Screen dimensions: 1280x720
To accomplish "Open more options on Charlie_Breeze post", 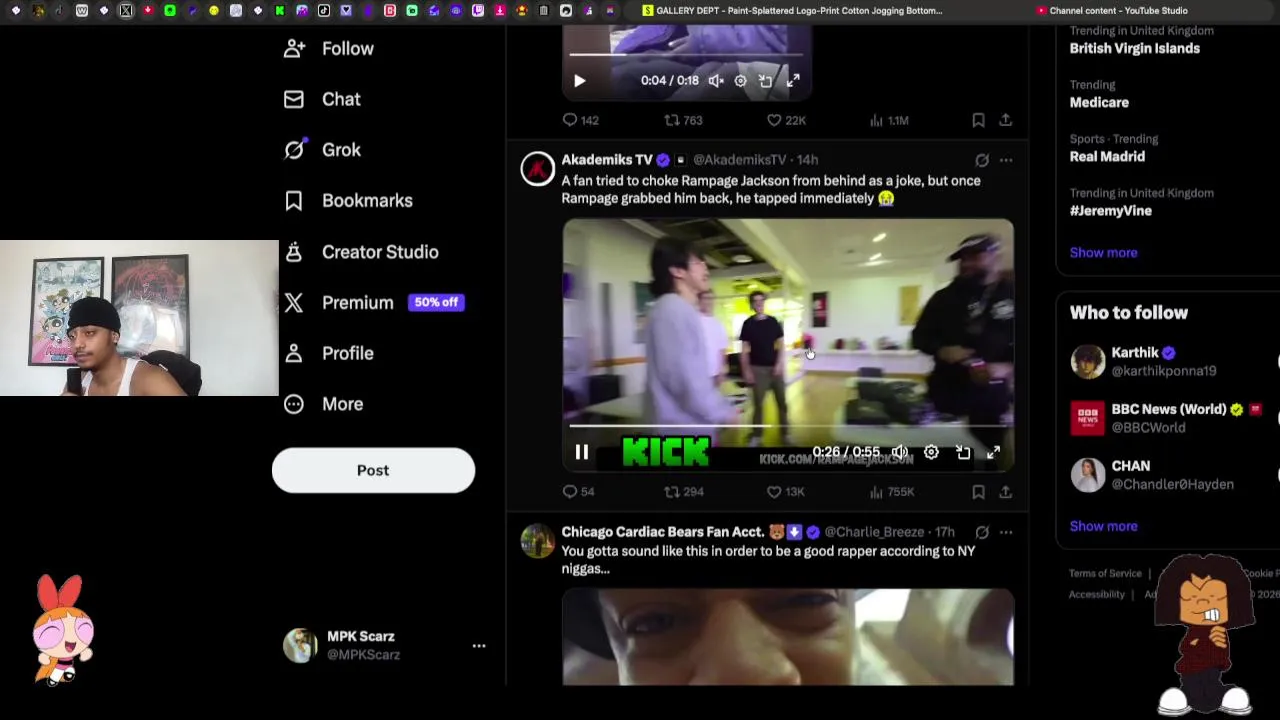I will pos(1006,532).
